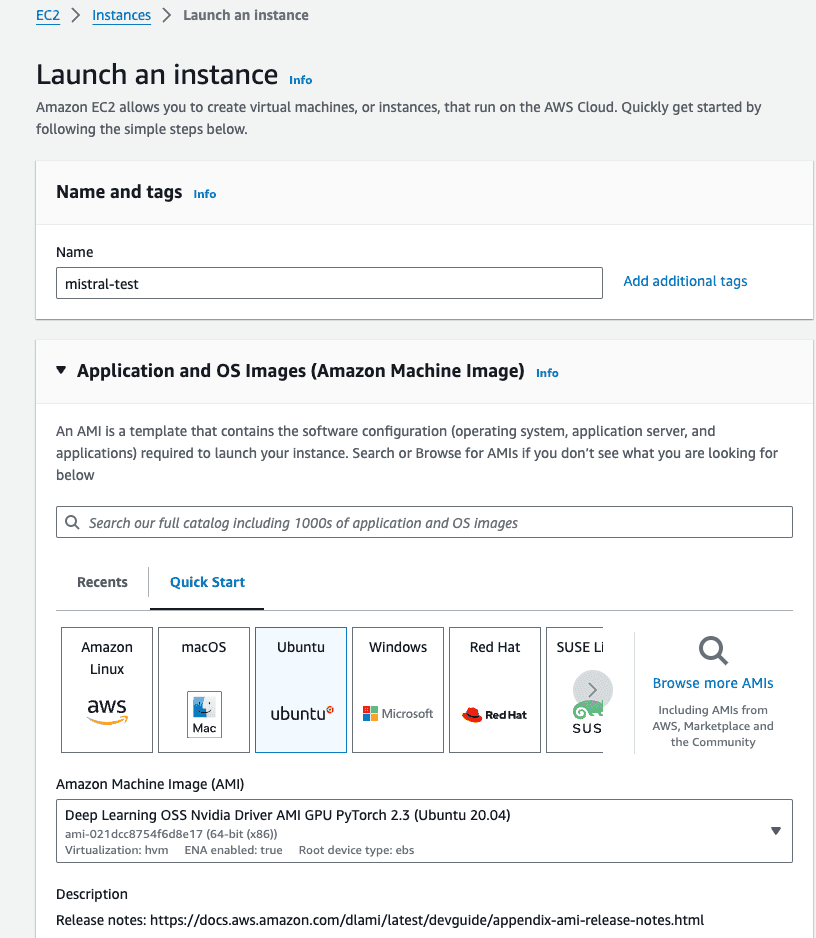This screenshot has height=938, width=816.
Task: Switch to the Recents tab
Action: pyautogui.click(x=101, y=581)
